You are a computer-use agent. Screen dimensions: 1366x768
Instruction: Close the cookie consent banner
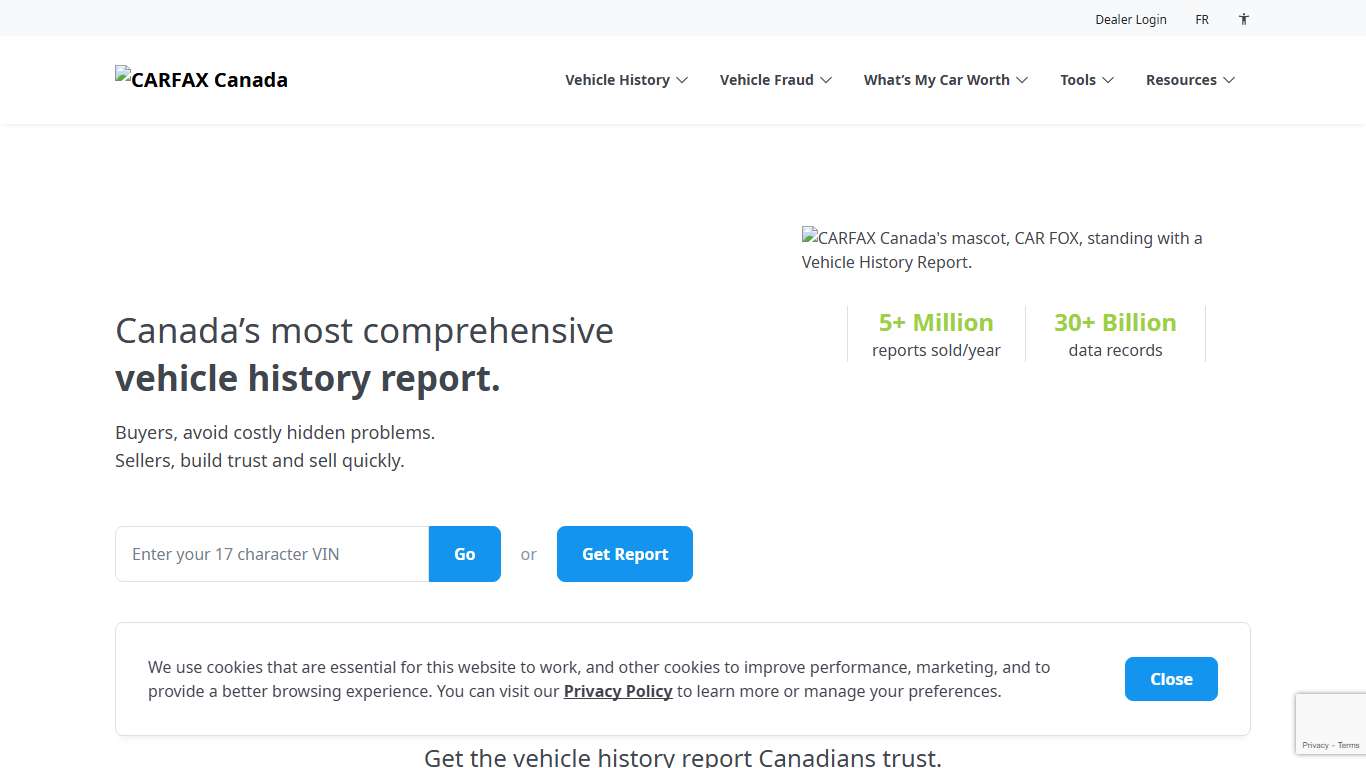click(x=1170, y=678)
